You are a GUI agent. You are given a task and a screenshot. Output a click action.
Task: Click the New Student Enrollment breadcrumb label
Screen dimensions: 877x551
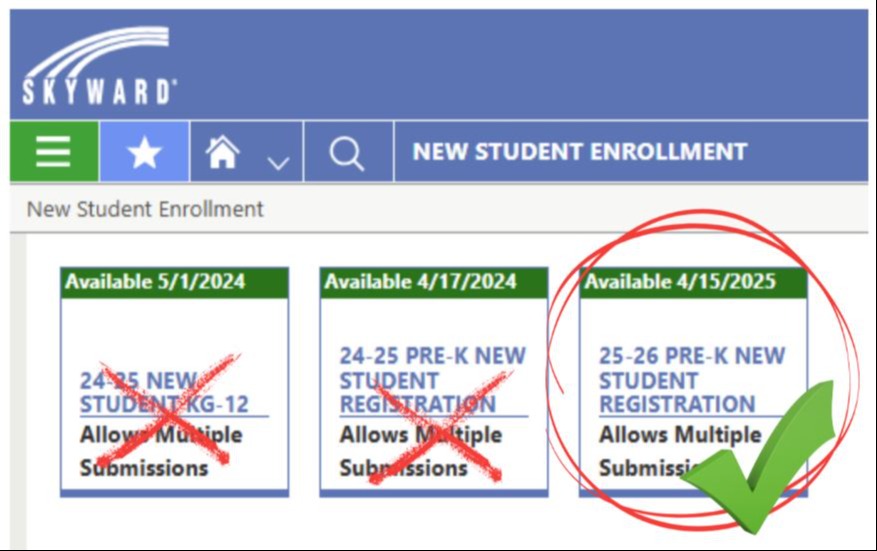(x=145, y=209)
